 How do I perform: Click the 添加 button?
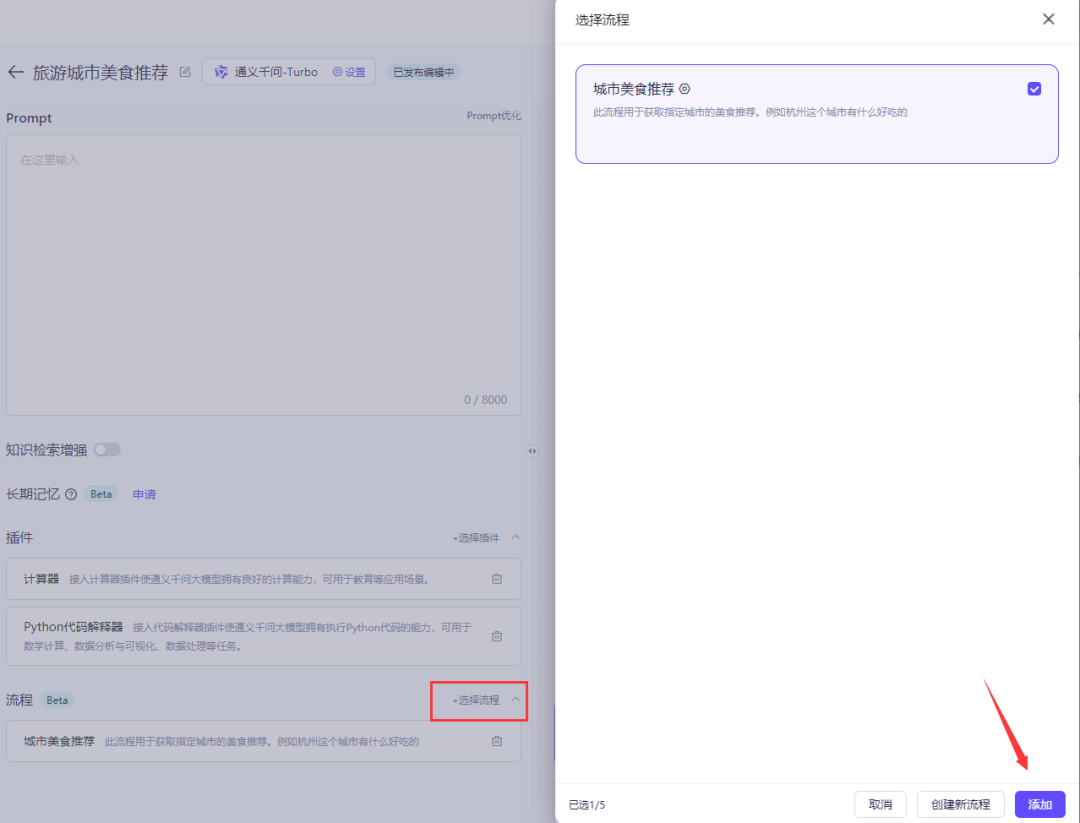pyautogui.click(x=1039, y=804)
